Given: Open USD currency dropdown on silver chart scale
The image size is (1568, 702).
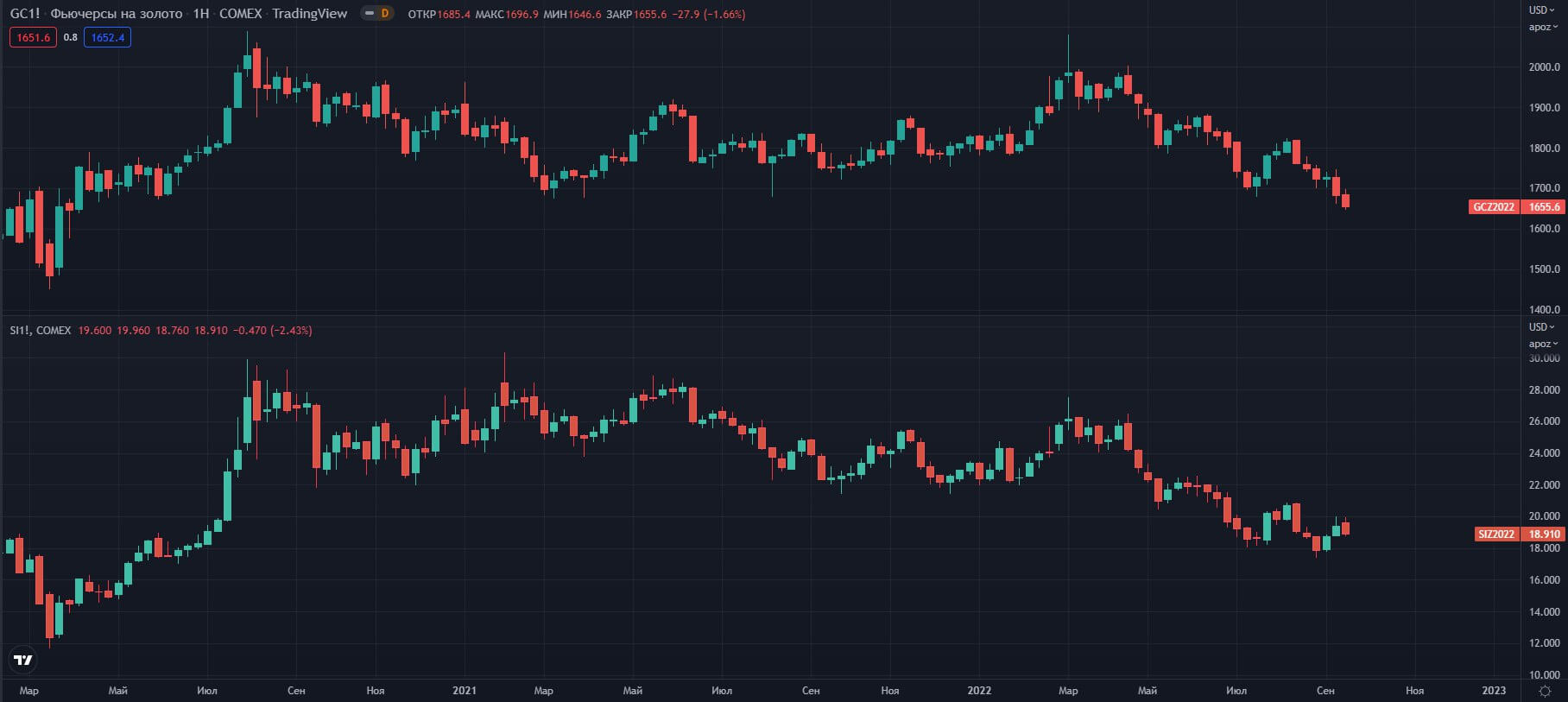Looking at the screenshot, I should coord(1542,327).
